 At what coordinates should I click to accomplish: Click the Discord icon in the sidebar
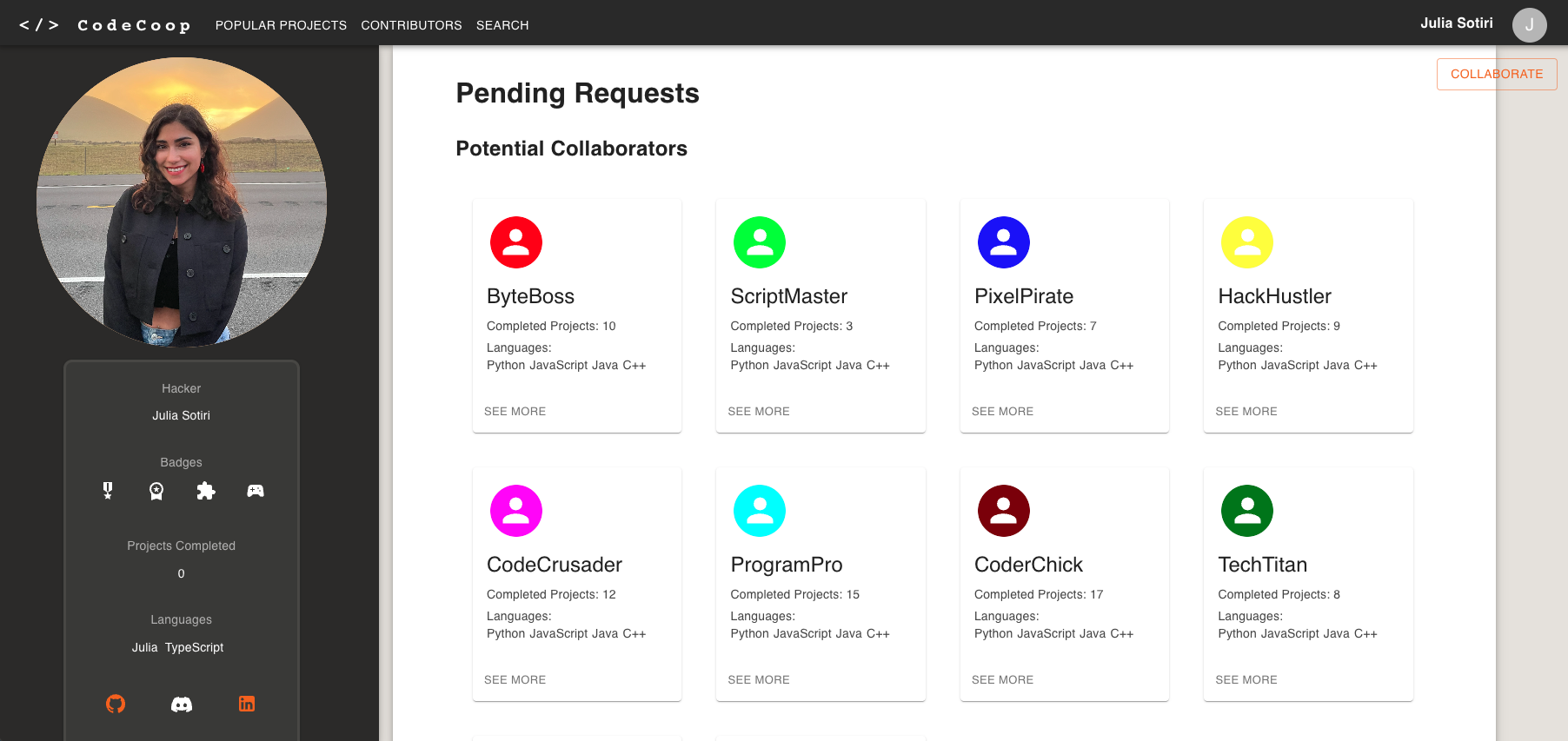(x=181, y=704)
